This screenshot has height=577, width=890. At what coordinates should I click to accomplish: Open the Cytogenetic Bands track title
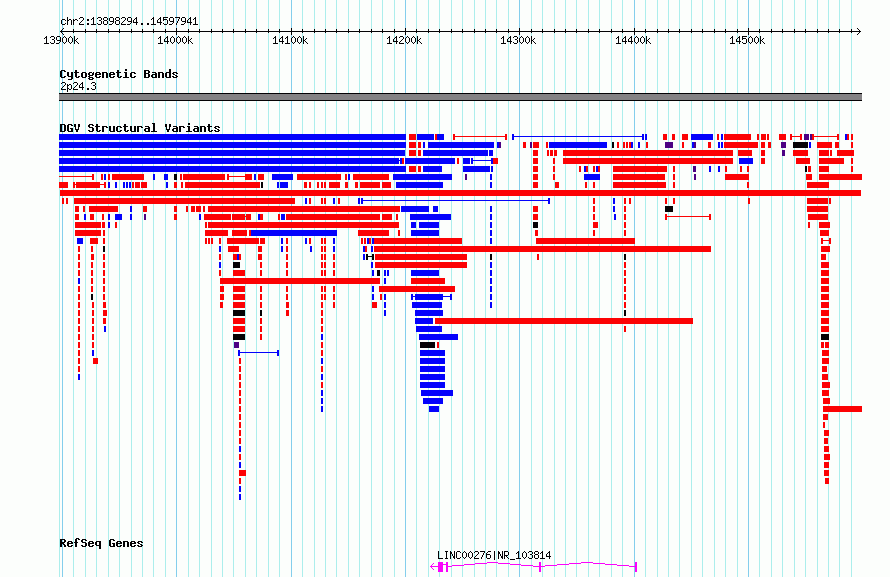coord(119,74)
